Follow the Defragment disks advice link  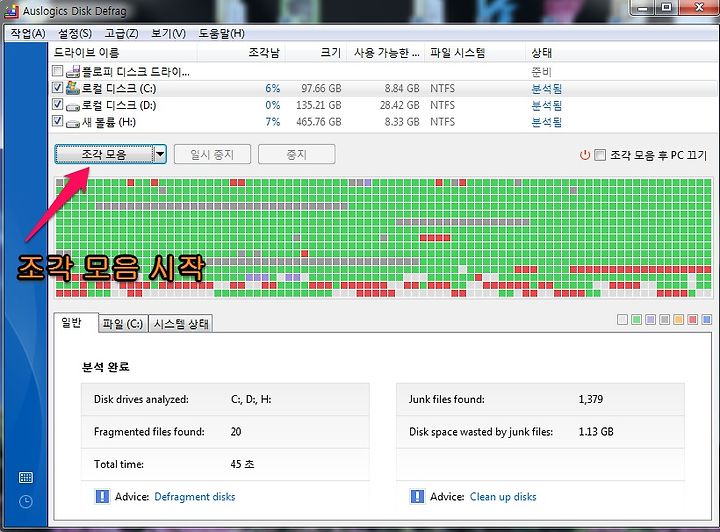click(x=195, y=497)
